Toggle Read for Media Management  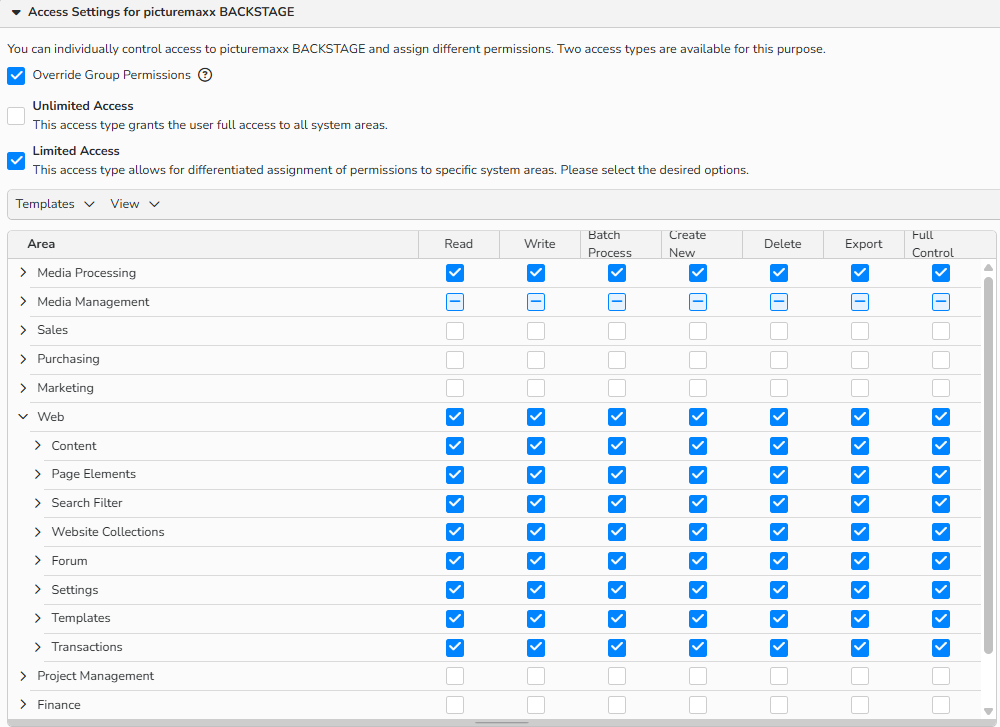point(455,302)
